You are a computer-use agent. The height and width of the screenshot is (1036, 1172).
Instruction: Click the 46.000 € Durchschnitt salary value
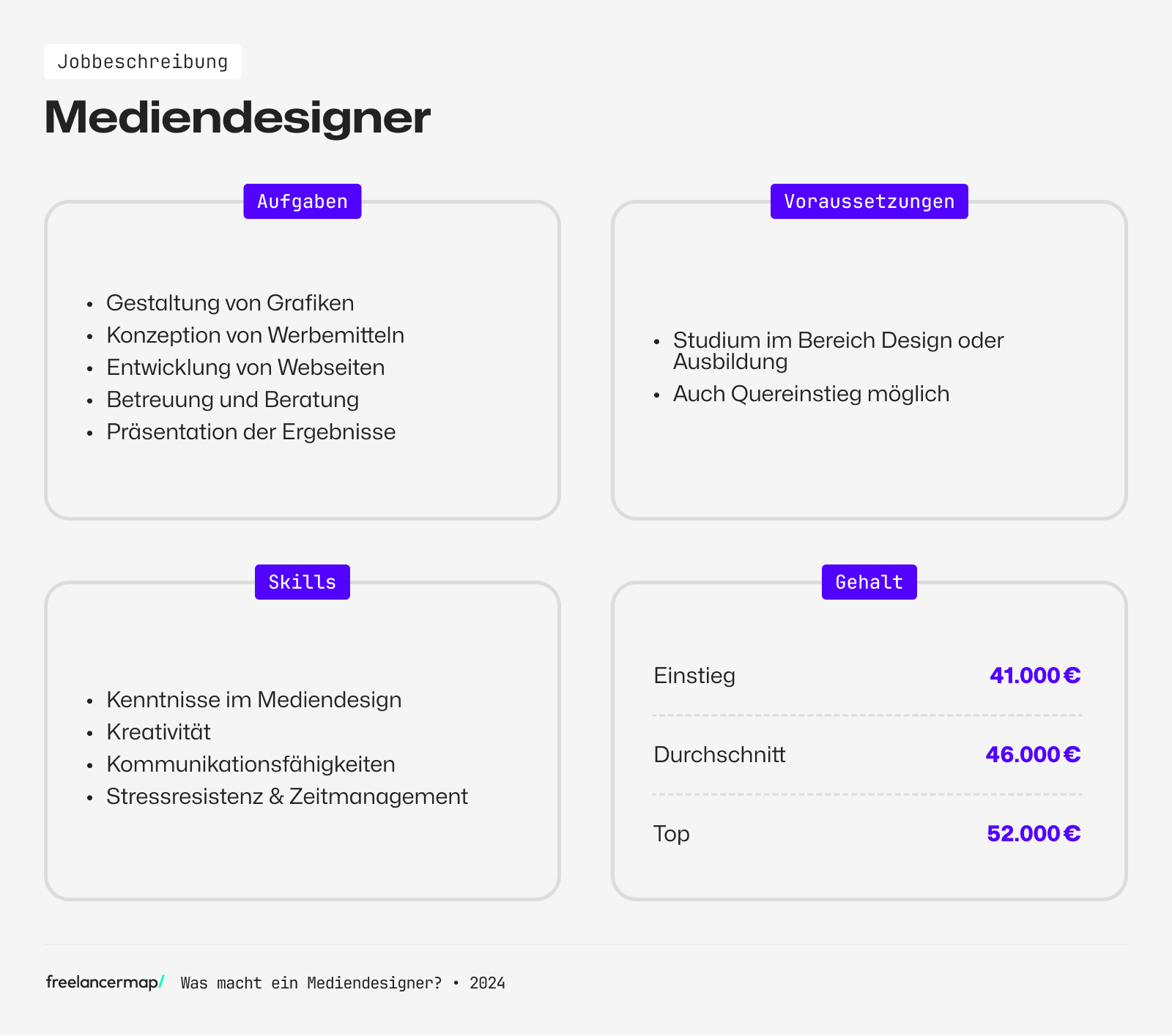[x=1033, y=754]
